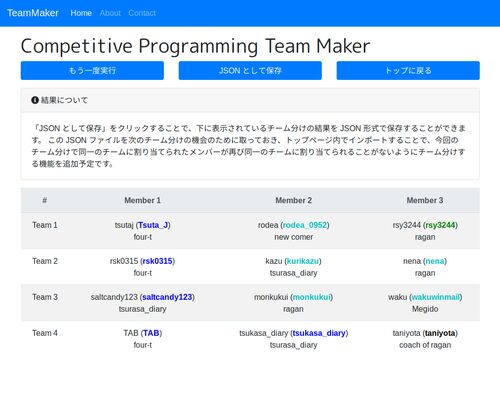The height and width of the screenshot is (395, 500).
Task: Click the # column header
Action: pyautogui.click(x=45, y=200)
